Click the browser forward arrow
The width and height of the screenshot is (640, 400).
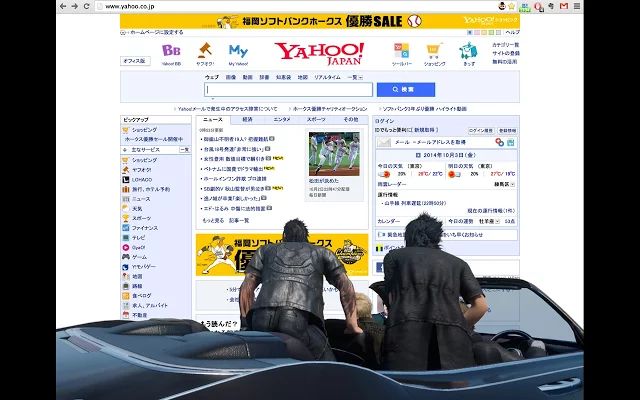tap(75, 6)
